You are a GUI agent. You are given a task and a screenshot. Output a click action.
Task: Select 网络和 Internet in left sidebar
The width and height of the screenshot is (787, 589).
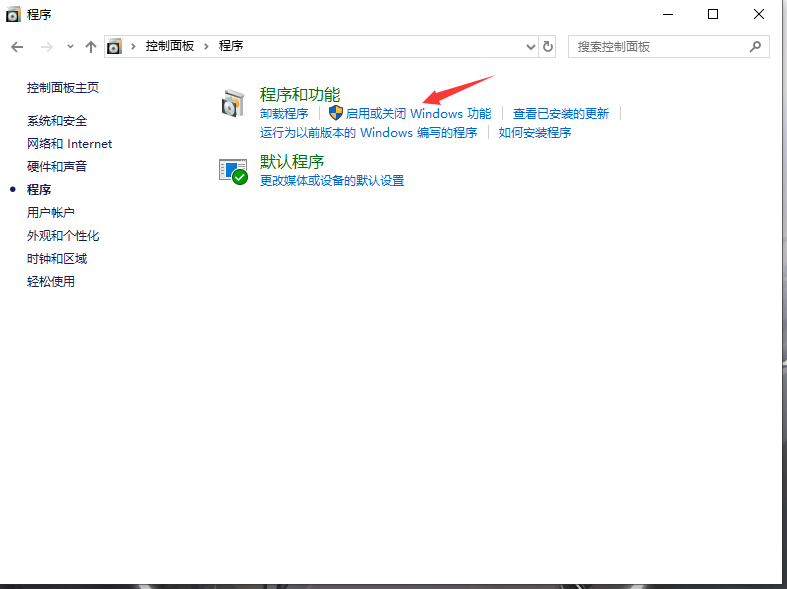[x=69, y=144]
